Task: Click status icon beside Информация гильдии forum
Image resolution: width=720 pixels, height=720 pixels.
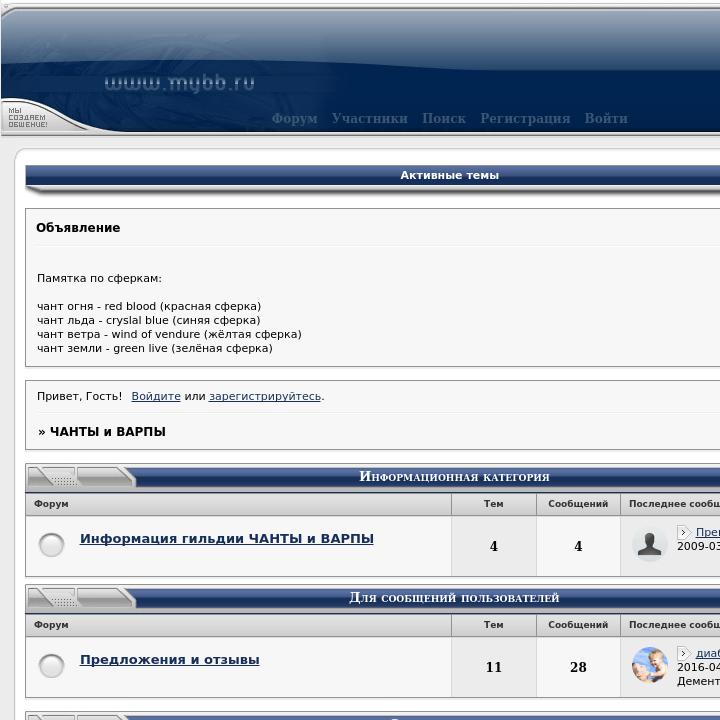Action: (51, 545)
